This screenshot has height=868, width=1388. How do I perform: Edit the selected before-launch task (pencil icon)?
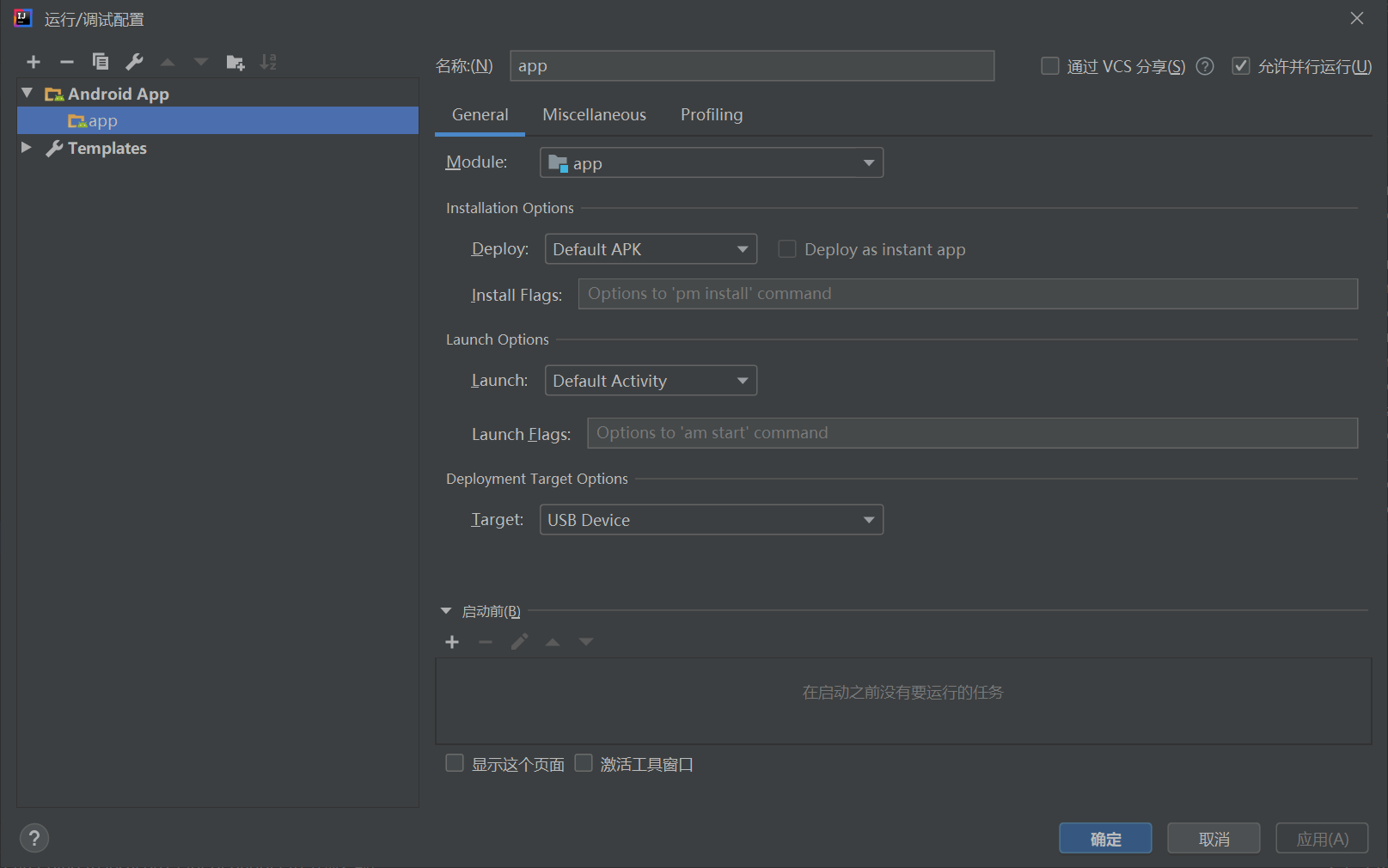(x=519, y=641)
